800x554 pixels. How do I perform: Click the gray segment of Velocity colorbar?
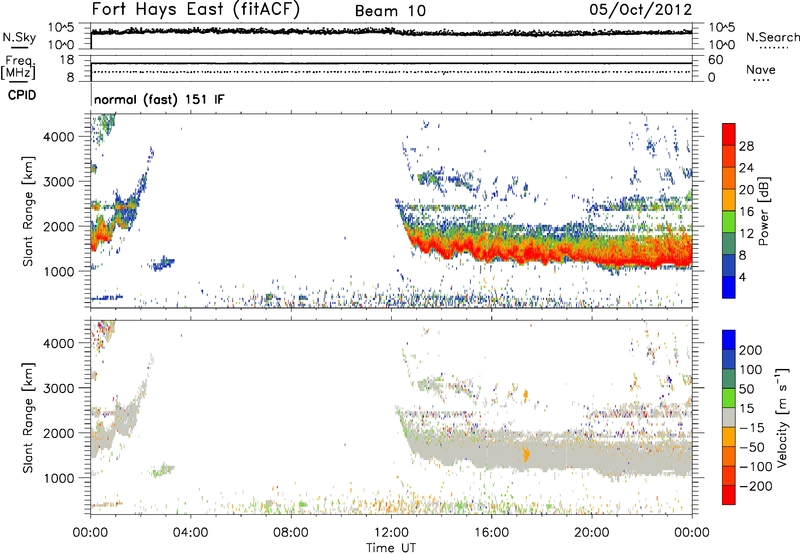point(729,417)
